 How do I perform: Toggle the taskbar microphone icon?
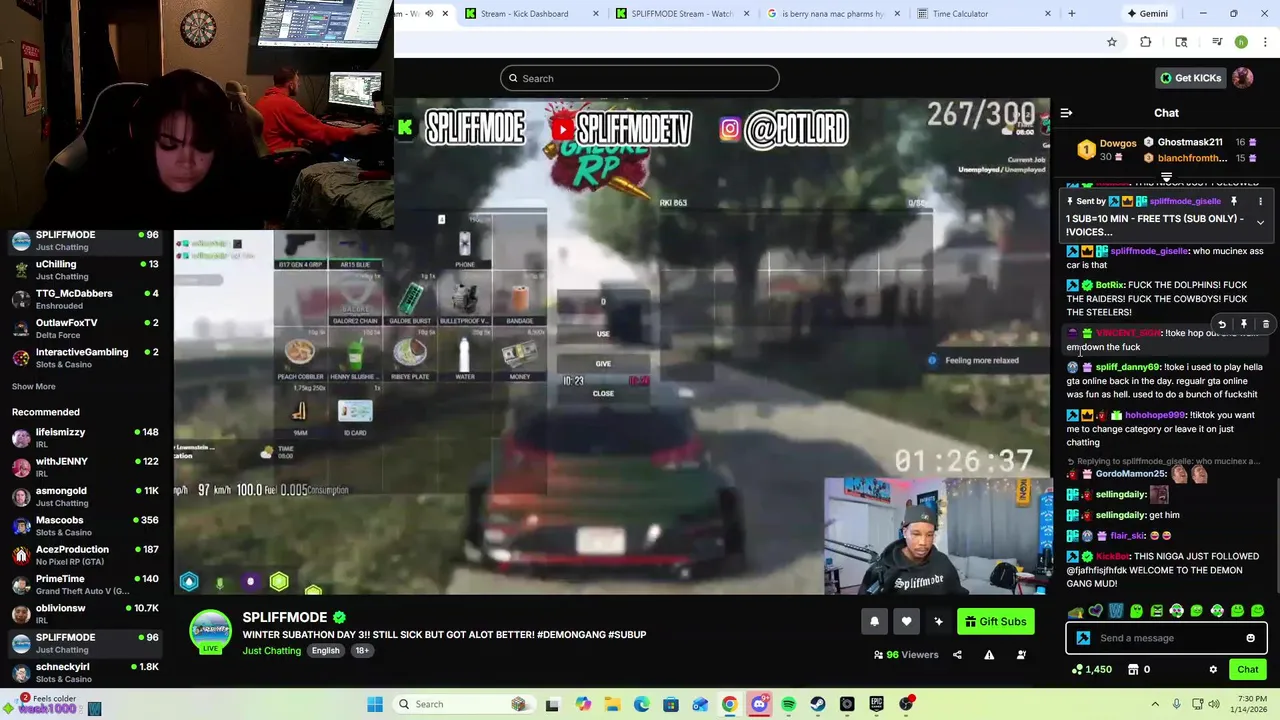coord(1176,704)
